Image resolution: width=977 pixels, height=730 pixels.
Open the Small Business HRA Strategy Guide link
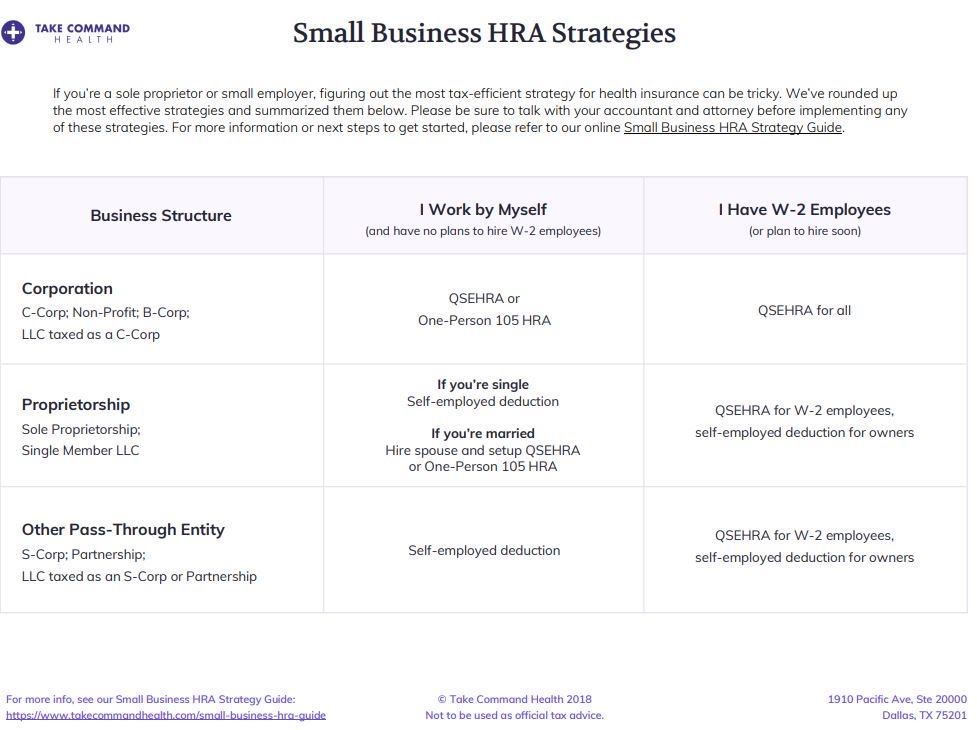point(733,128)
